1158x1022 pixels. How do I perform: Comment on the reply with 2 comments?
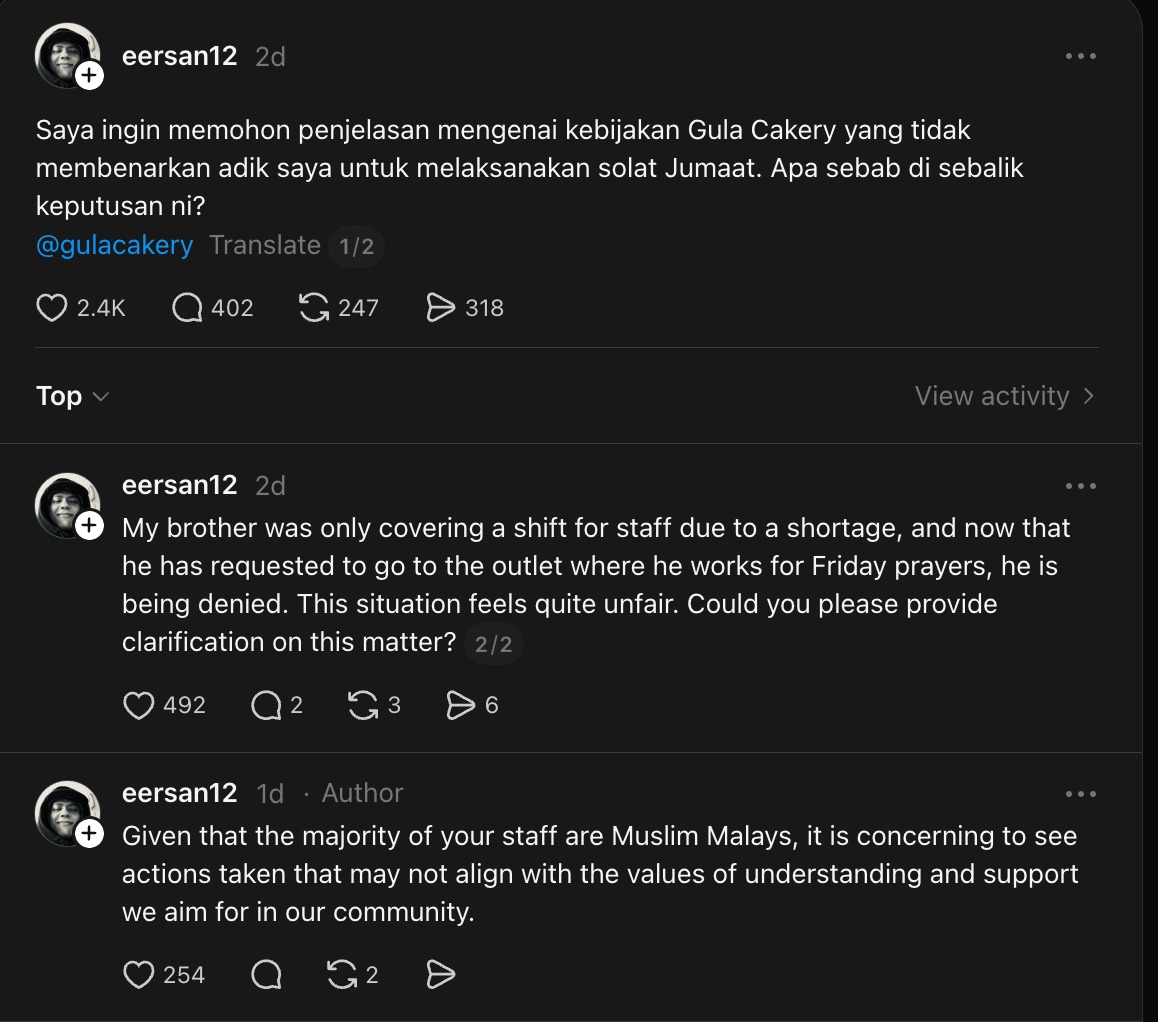pyautogui.click(x=266, y=705)
